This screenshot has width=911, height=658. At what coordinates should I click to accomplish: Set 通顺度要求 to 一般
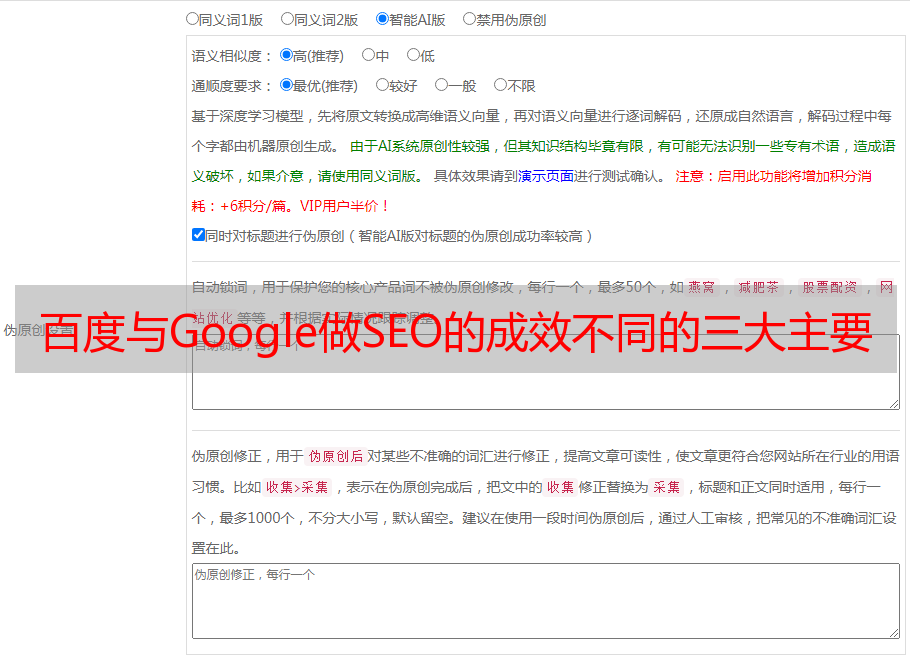click(442, 85)
